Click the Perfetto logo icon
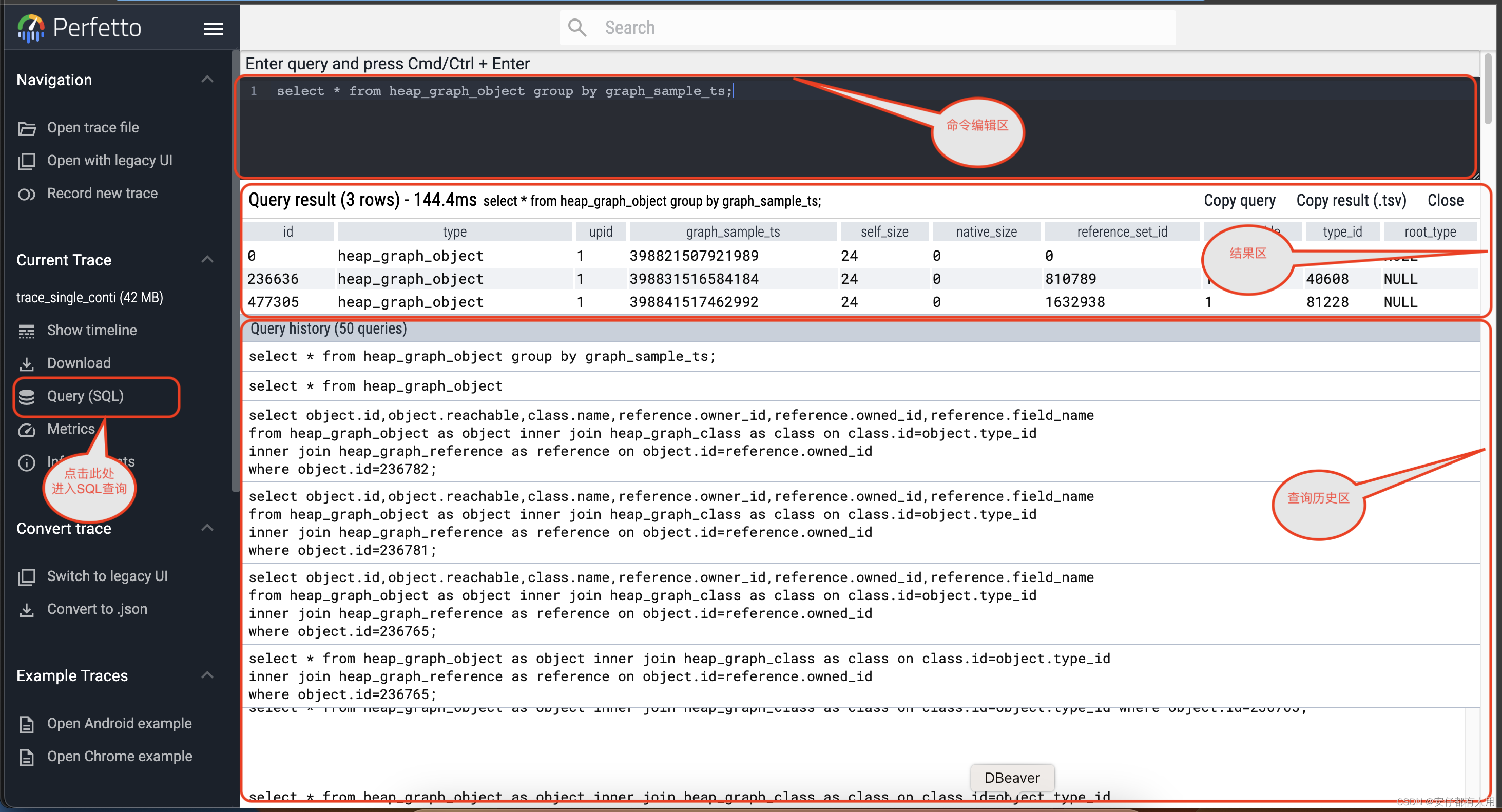Image resolution: width=1502 pixels, height=812 pixels. click(30, 27)
